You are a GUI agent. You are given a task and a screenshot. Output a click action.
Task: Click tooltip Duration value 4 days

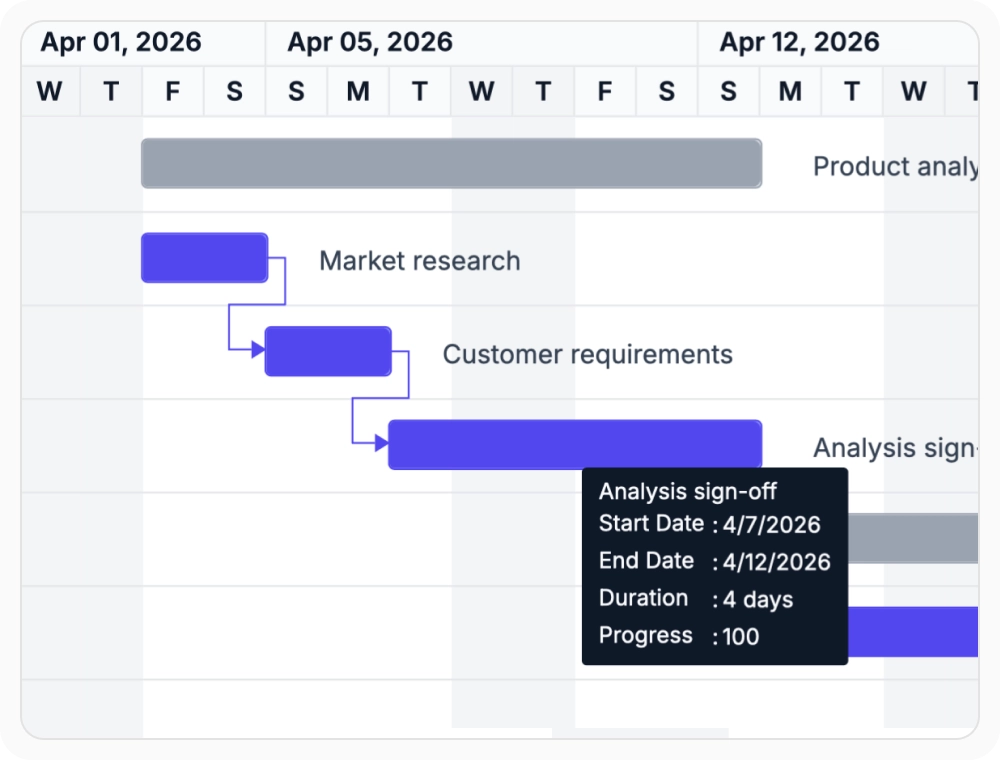pyautogui.click(x=758, y=599)
